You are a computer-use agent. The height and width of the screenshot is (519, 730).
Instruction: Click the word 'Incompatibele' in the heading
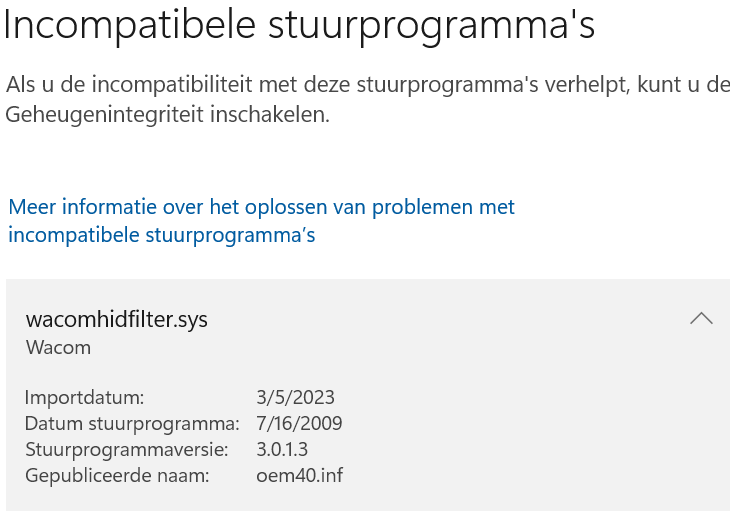tap(130, 26)
